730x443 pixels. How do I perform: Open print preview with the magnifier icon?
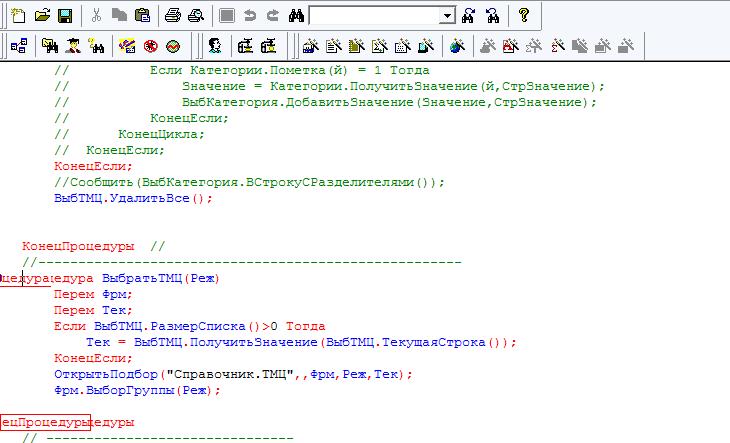[x=194, y=15]
